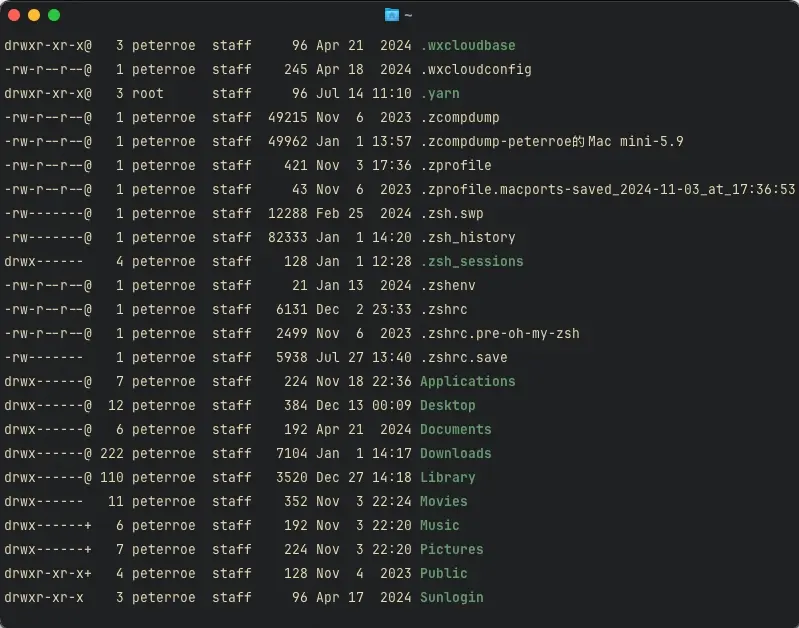Maximize the terminal using the green button
The image size is (799, 628).
[54, 15]
